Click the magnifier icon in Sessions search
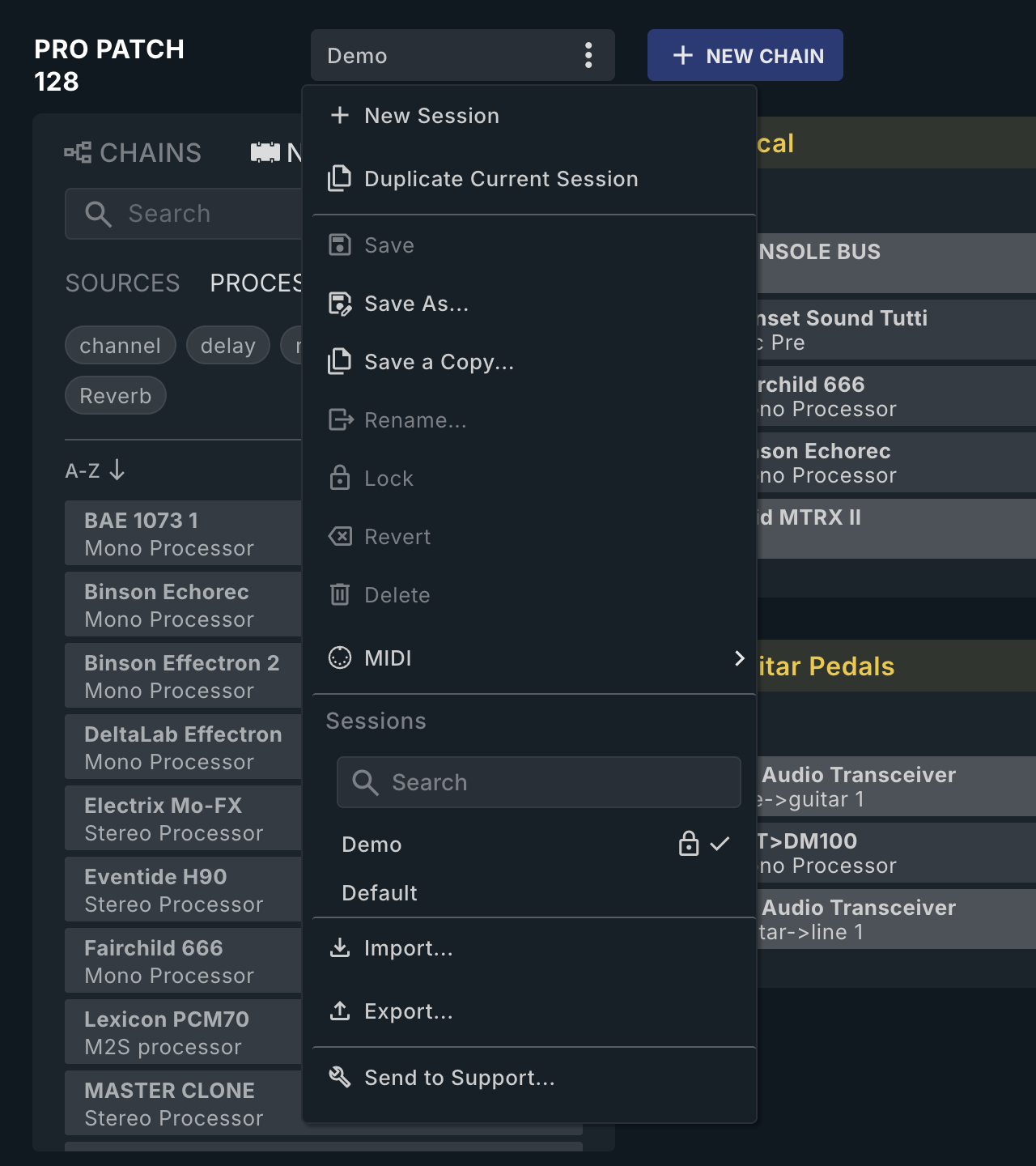 pyautogui.click(x=365, y=782)
